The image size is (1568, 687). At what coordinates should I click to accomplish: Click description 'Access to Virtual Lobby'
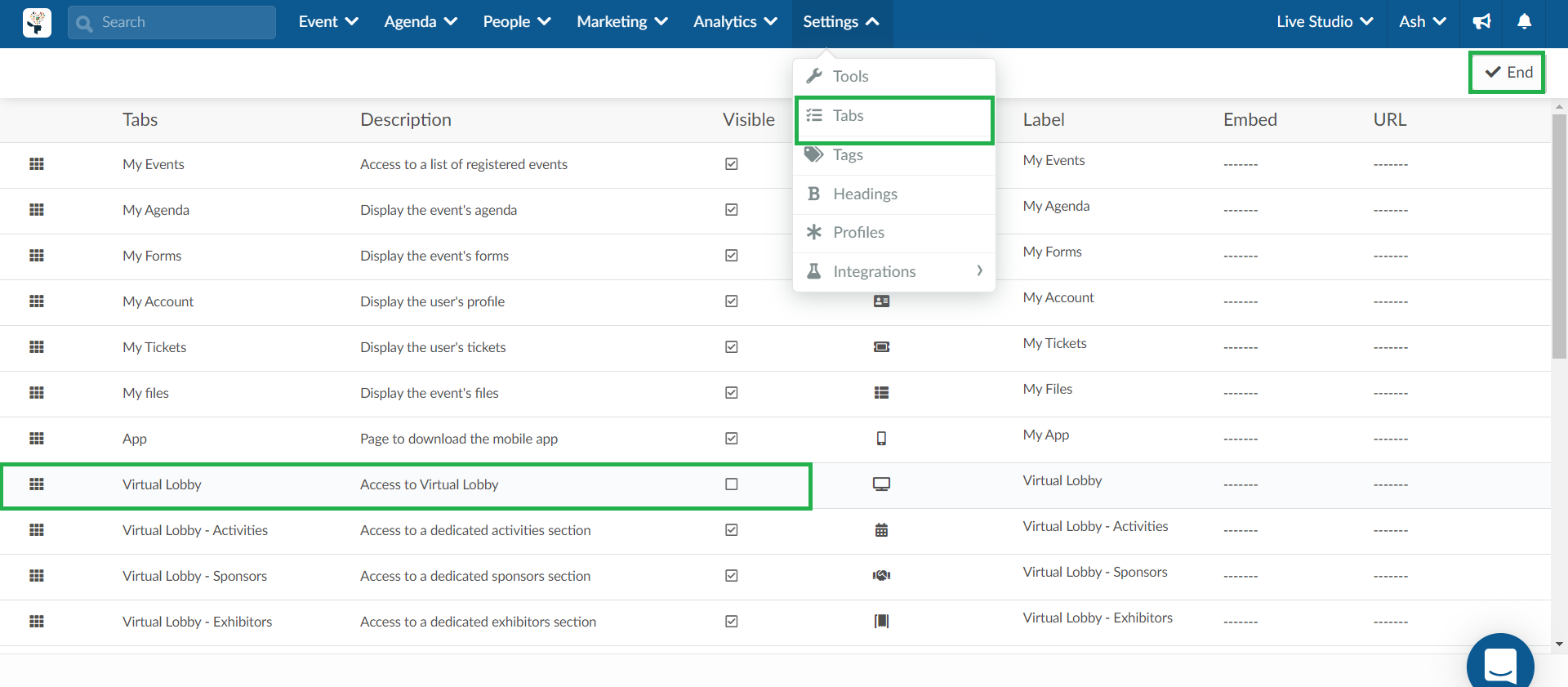click(429, 484)
